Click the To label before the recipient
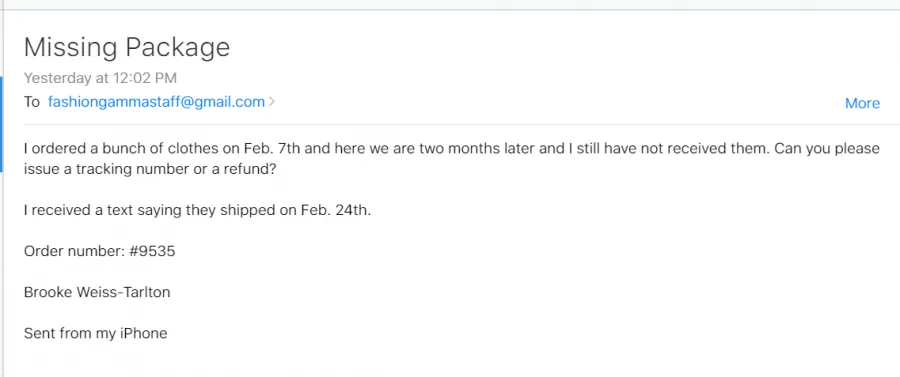The image size is (900, 377). pos(32,102)
